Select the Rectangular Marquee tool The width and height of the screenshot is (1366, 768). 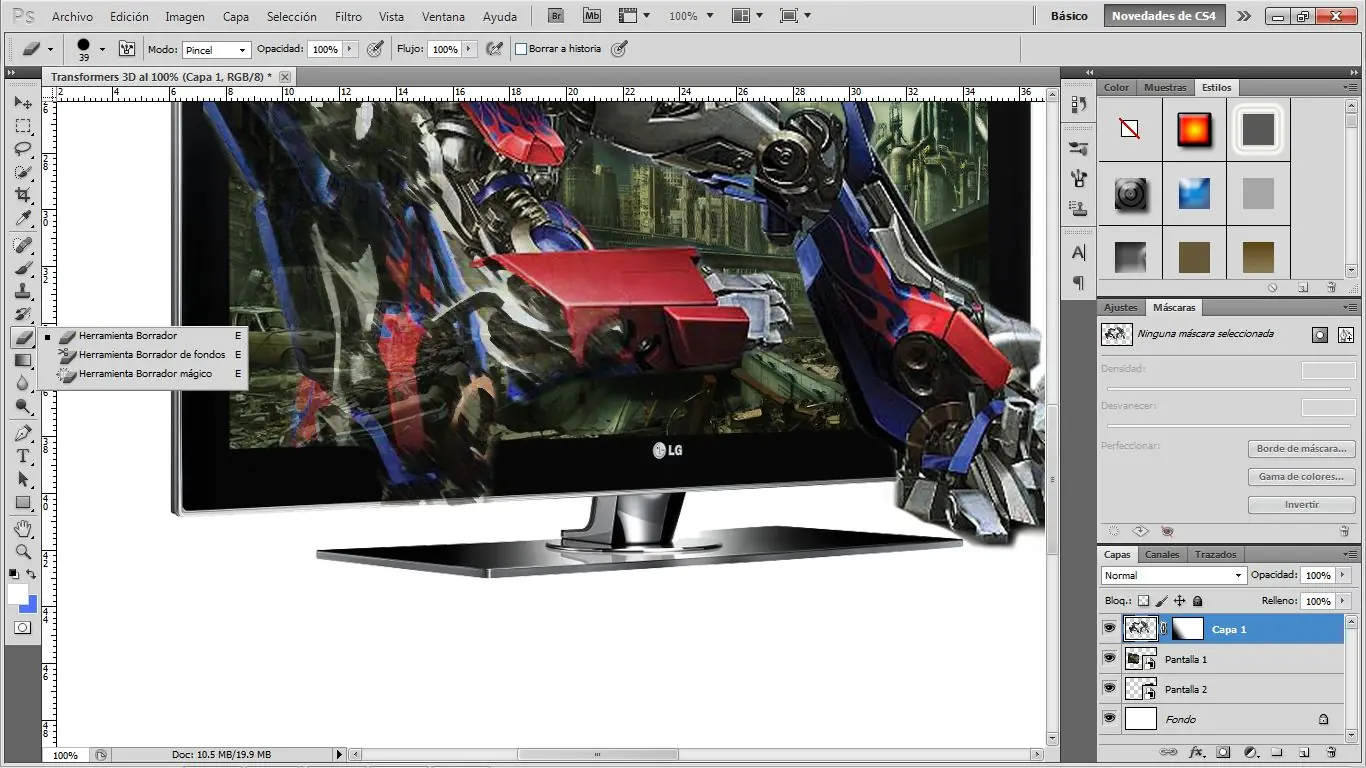coord(23,126)
